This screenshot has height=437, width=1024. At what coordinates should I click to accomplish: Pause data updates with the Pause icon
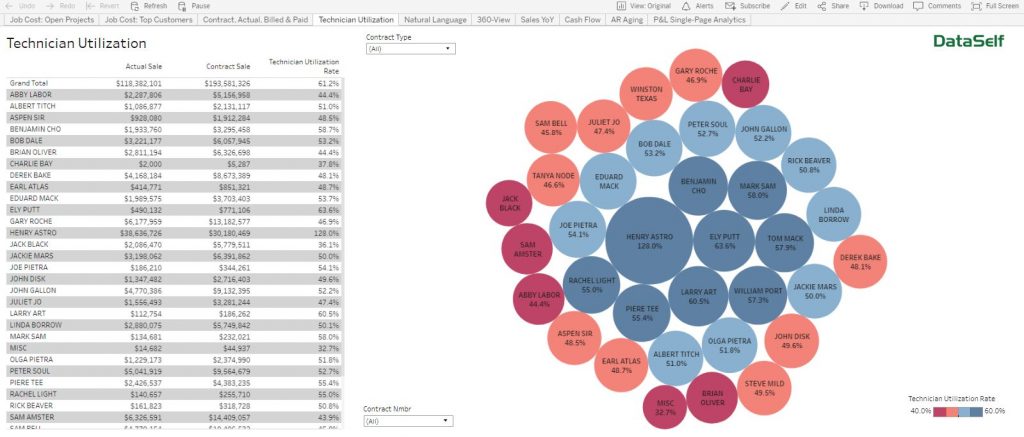181,5
